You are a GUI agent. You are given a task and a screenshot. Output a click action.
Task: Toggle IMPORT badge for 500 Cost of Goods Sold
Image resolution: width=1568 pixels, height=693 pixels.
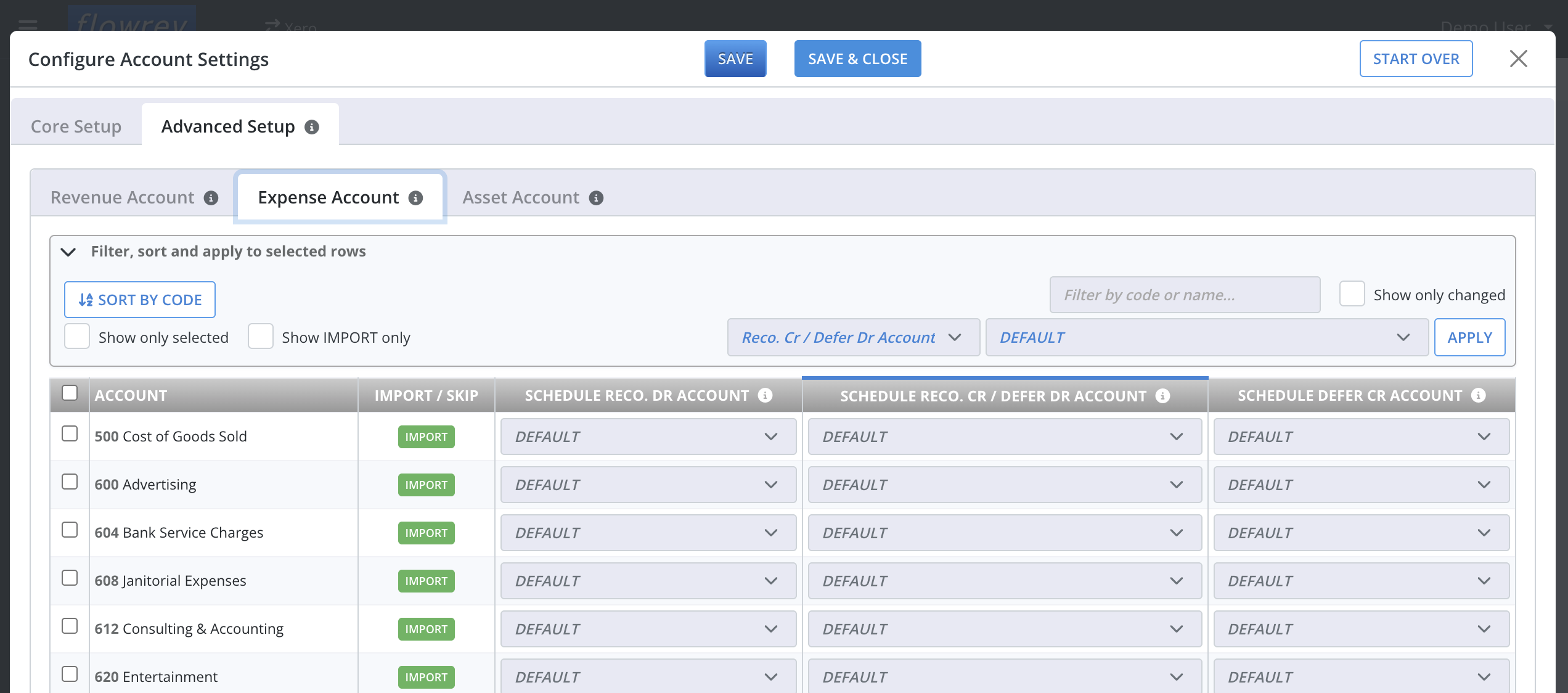click(427, 437)
